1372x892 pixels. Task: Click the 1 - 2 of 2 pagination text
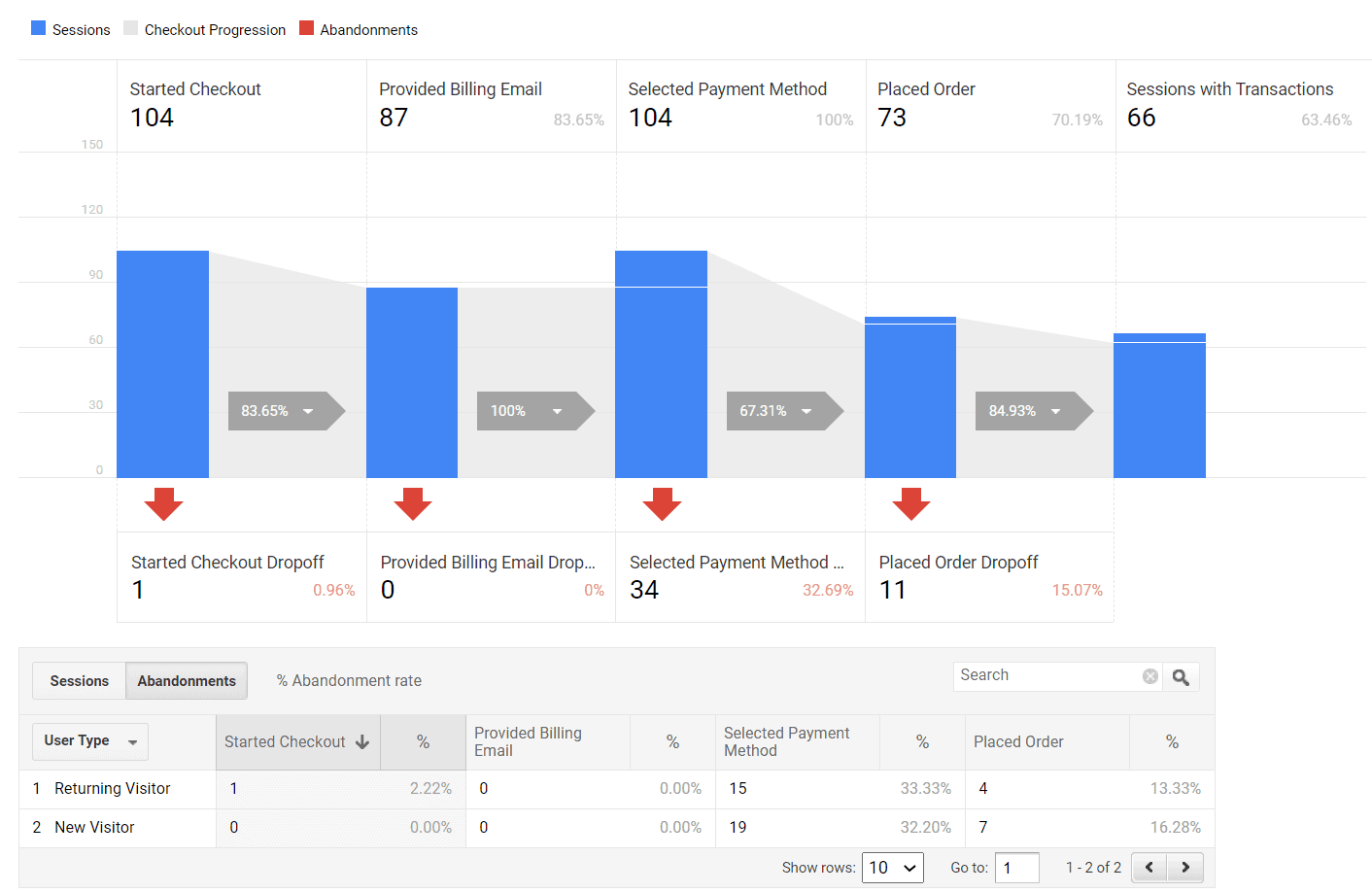click(1093, 868)
